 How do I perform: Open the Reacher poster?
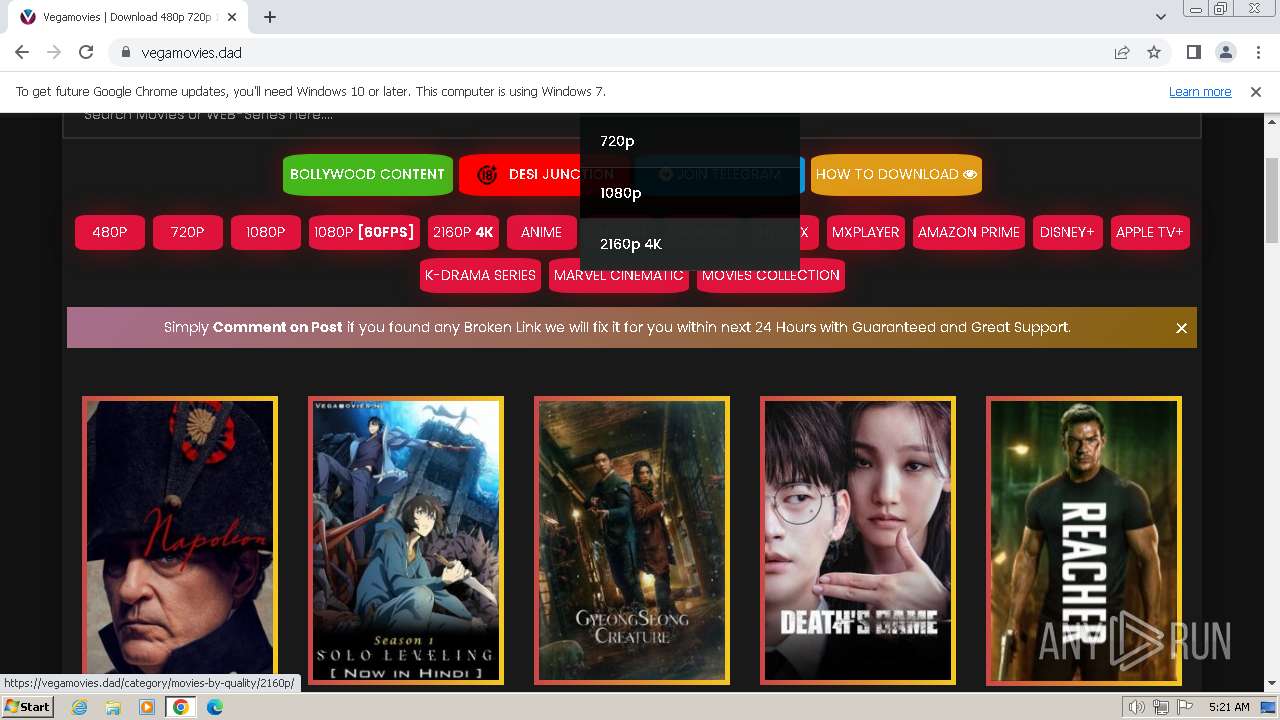point(1084,540)
